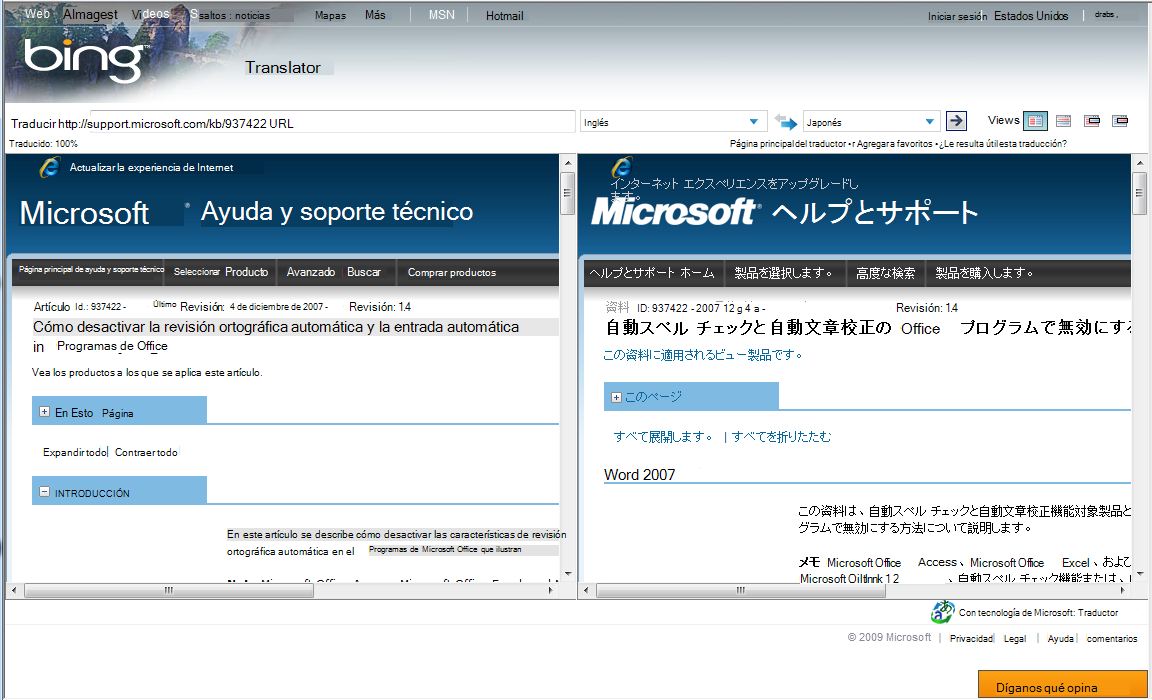
Task: Open the MSN menu item
Action: [x=440, y=14]
